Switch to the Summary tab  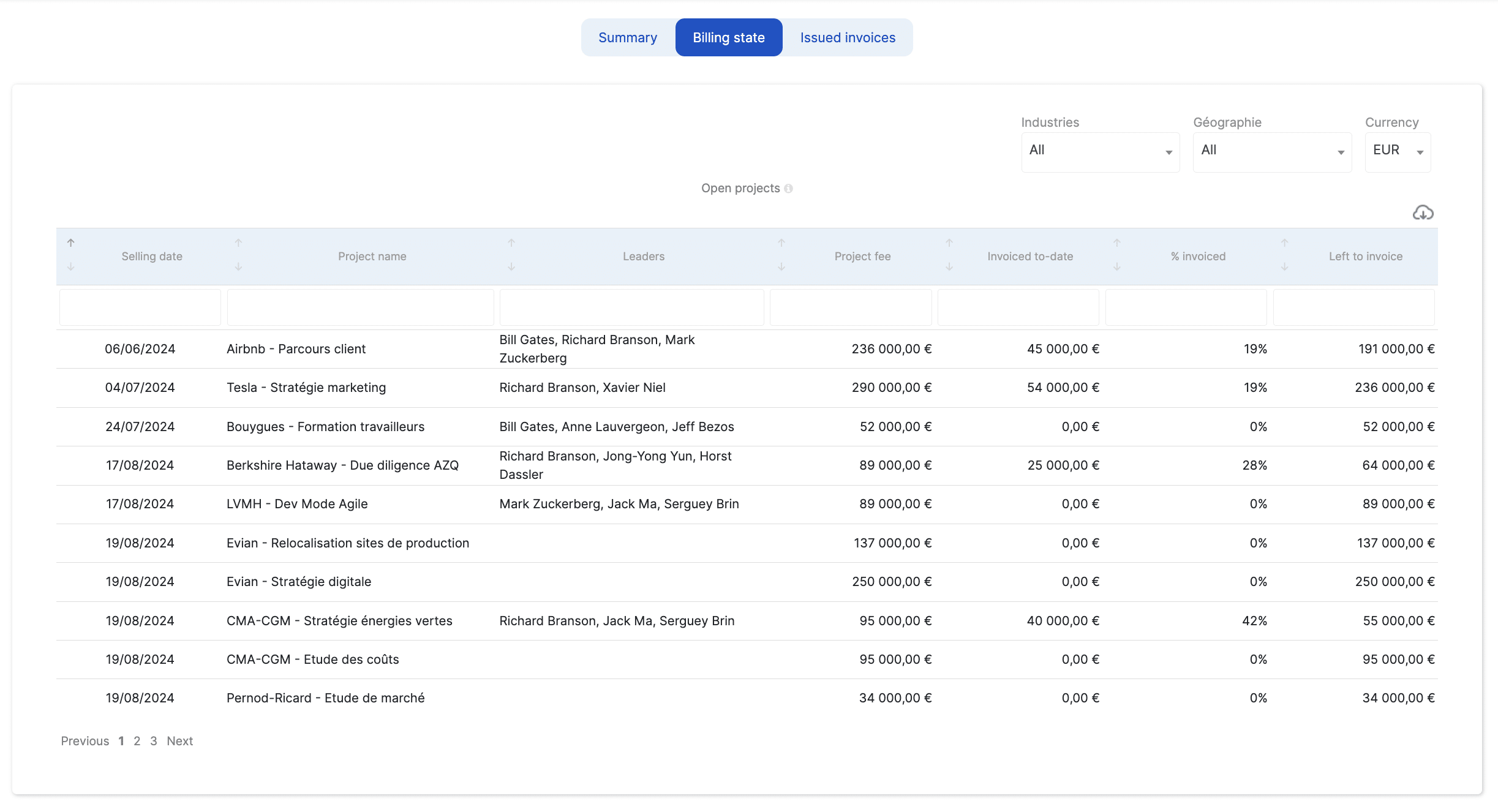coord(628,37)
